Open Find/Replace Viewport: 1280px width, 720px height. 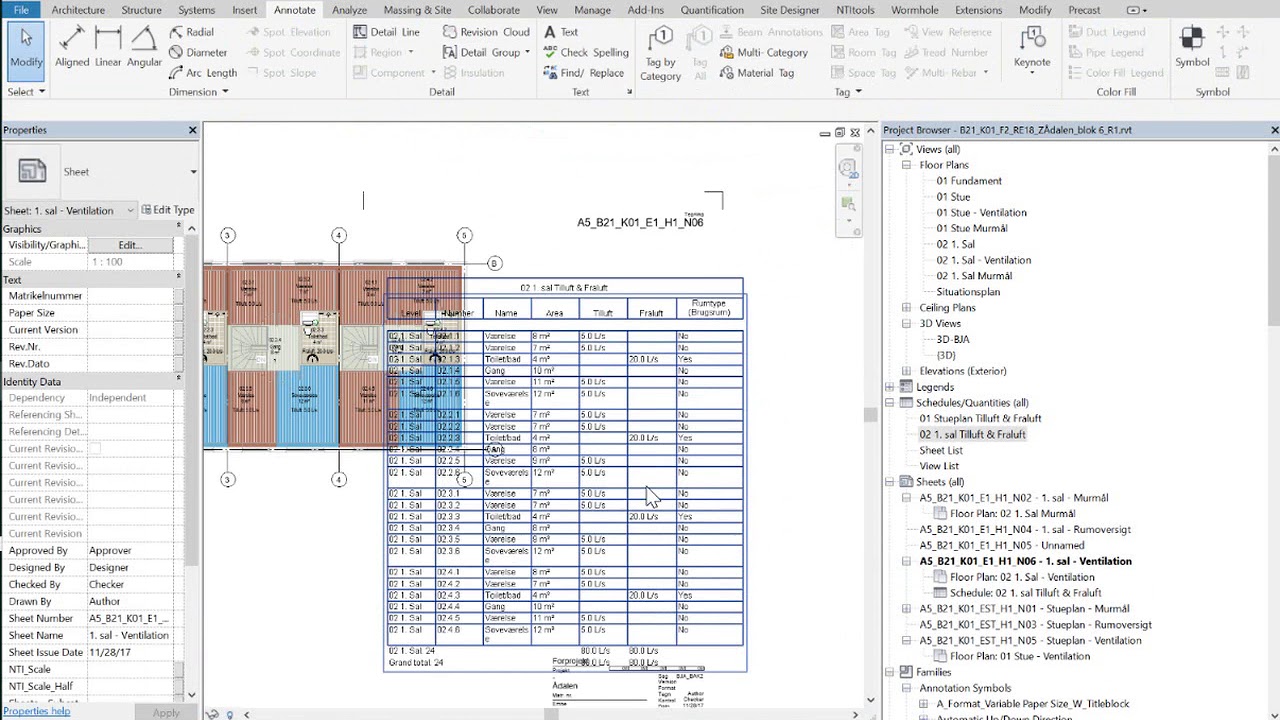point(584,73)
